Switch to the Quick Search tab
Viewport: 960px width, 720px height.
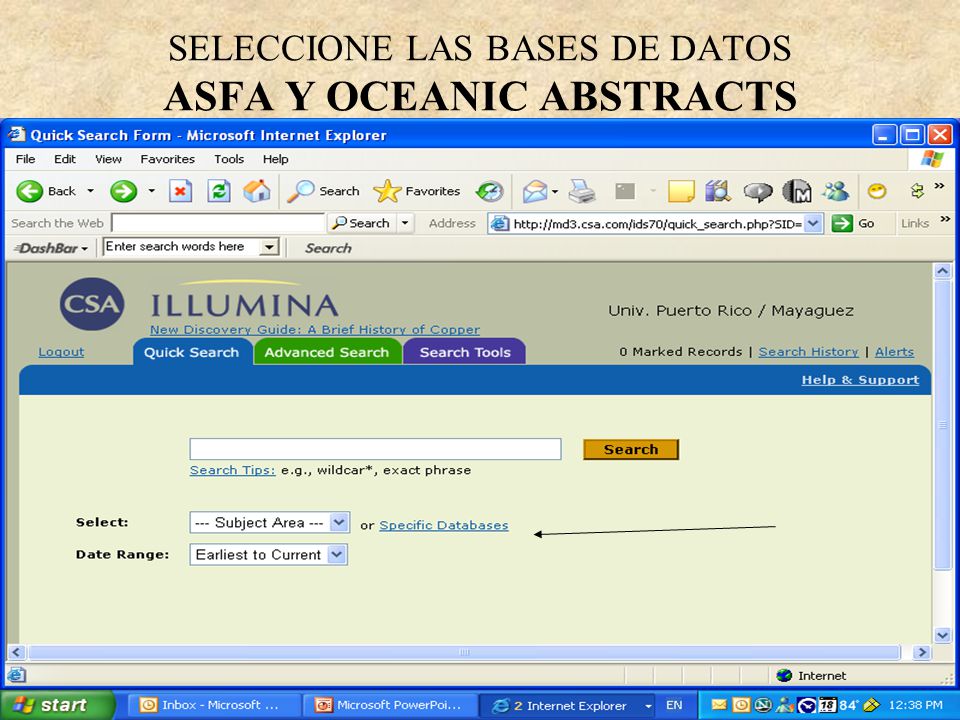point(192,352)
